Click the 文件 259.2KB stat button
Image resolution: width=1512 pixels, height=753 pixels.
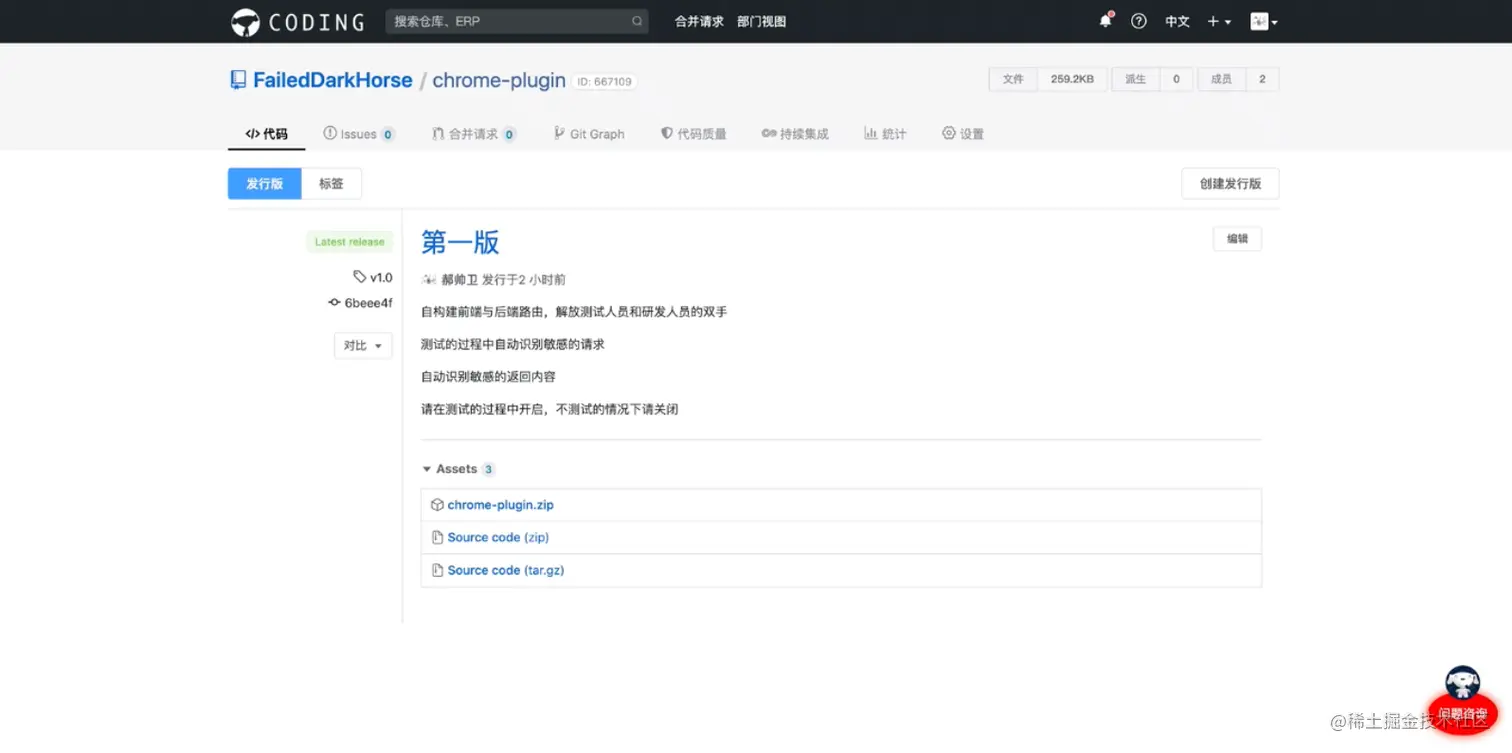[1048, 79]
